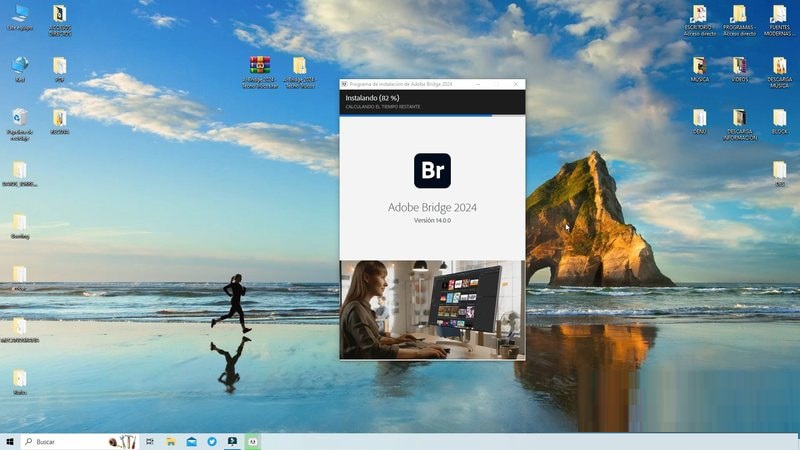Click the installer promo photo
Image resolution: width=800 pixels, height=450 pixels.
432,309
